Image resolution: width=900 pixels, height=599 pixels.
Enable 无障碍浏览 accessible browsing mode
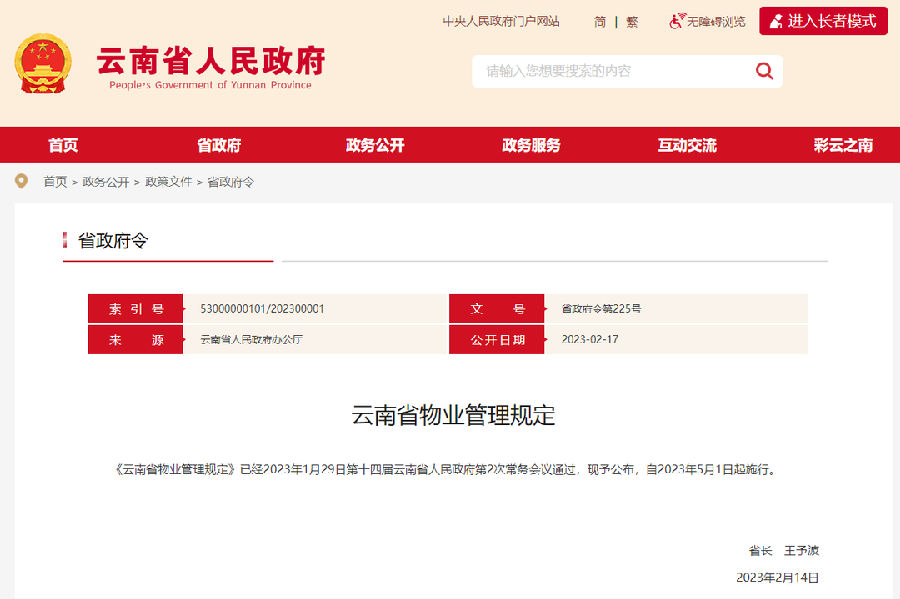pos(716,21)
